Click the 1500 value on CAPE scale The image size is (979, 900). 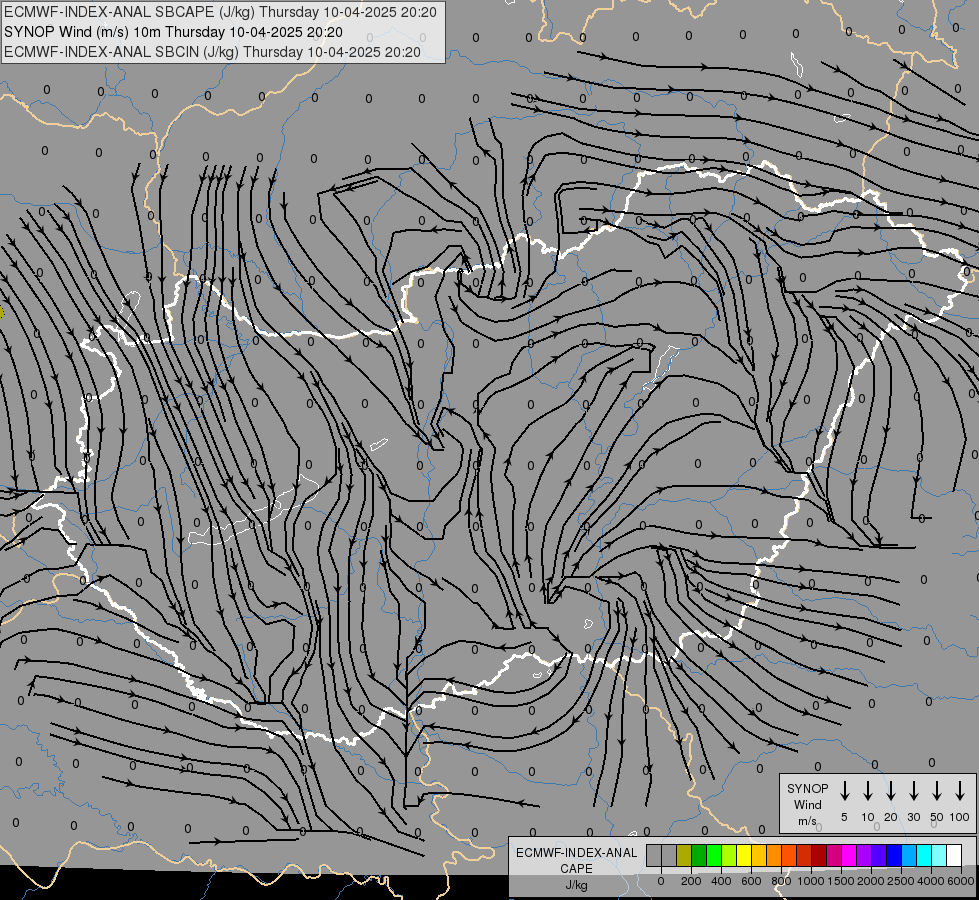pyautogui.click(x=841, y=881)
